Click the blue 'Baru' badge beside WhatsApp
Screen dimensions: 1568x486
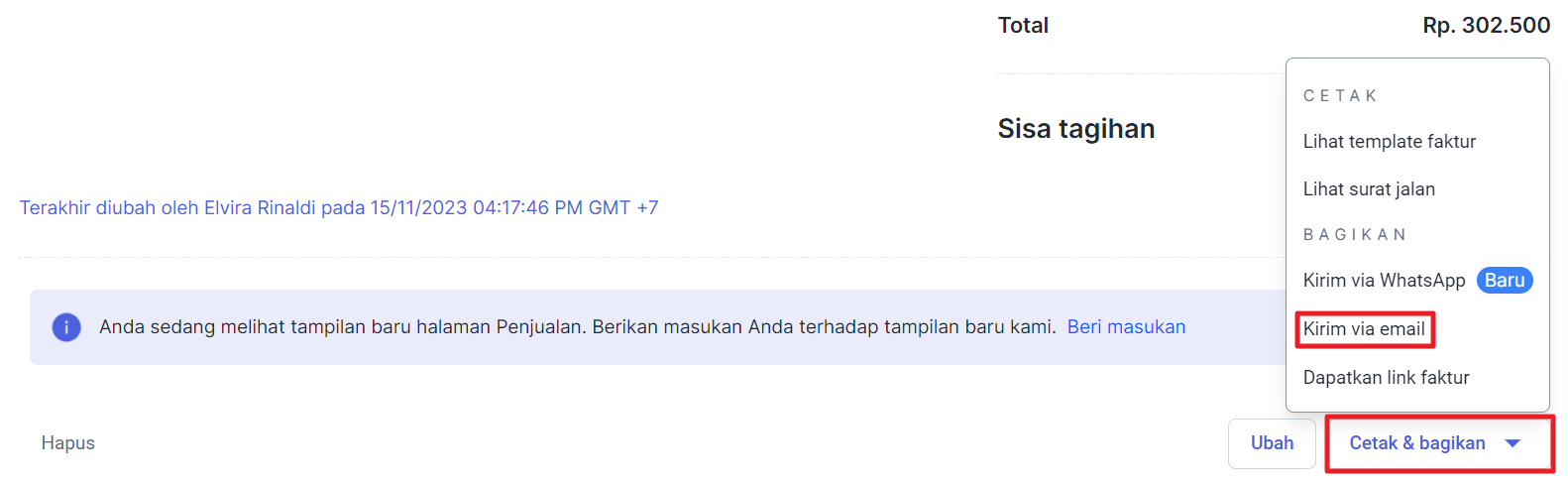(1505, 281)
